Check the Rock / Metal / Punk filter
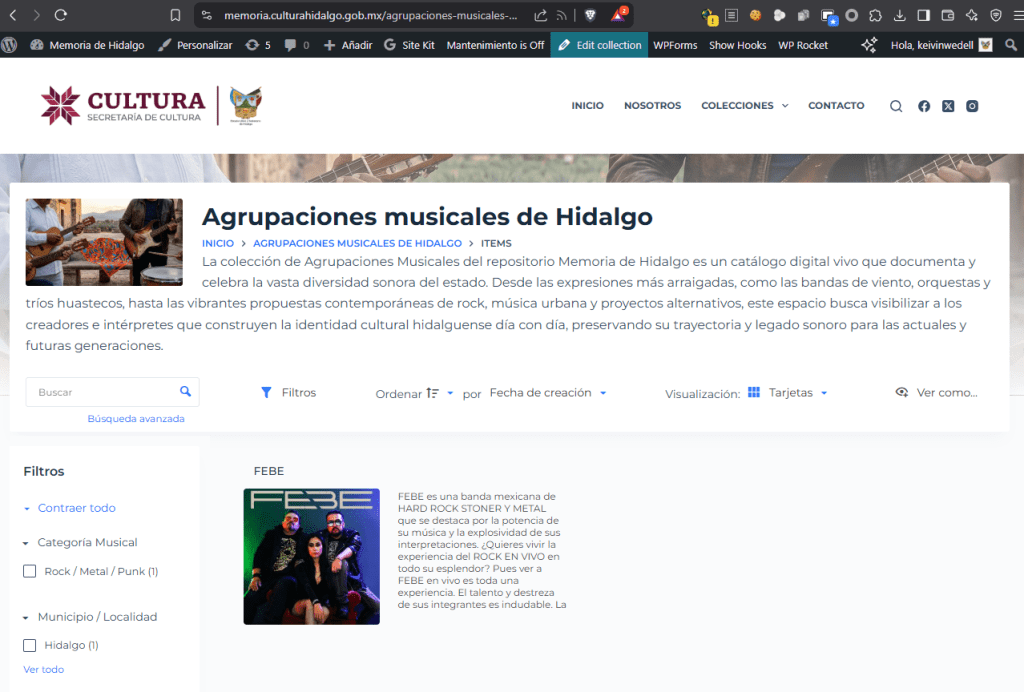The image size is (1024, 692). 30,572
